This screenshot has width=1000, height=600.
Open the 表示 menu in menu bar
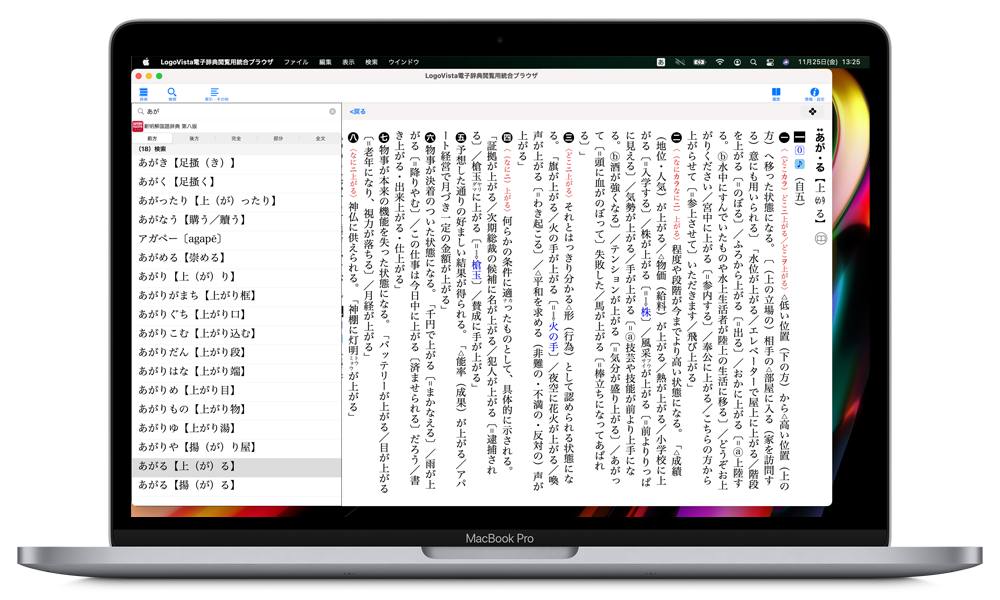[x=348, y=62]
